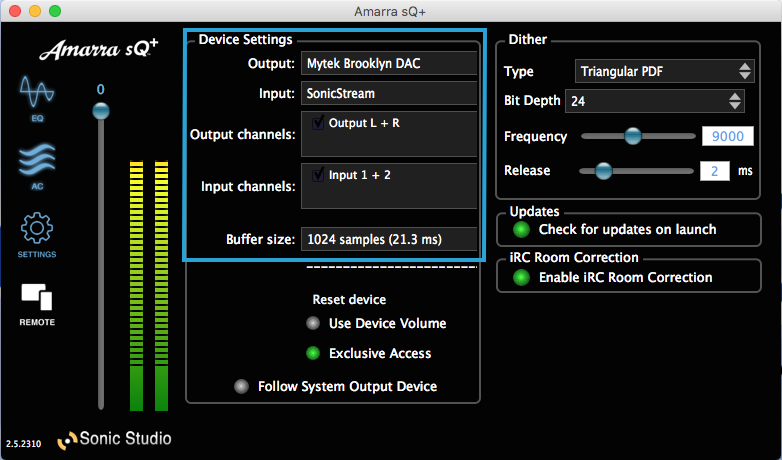
Task: Open the Input device dropdown
Action: [389, 93]
